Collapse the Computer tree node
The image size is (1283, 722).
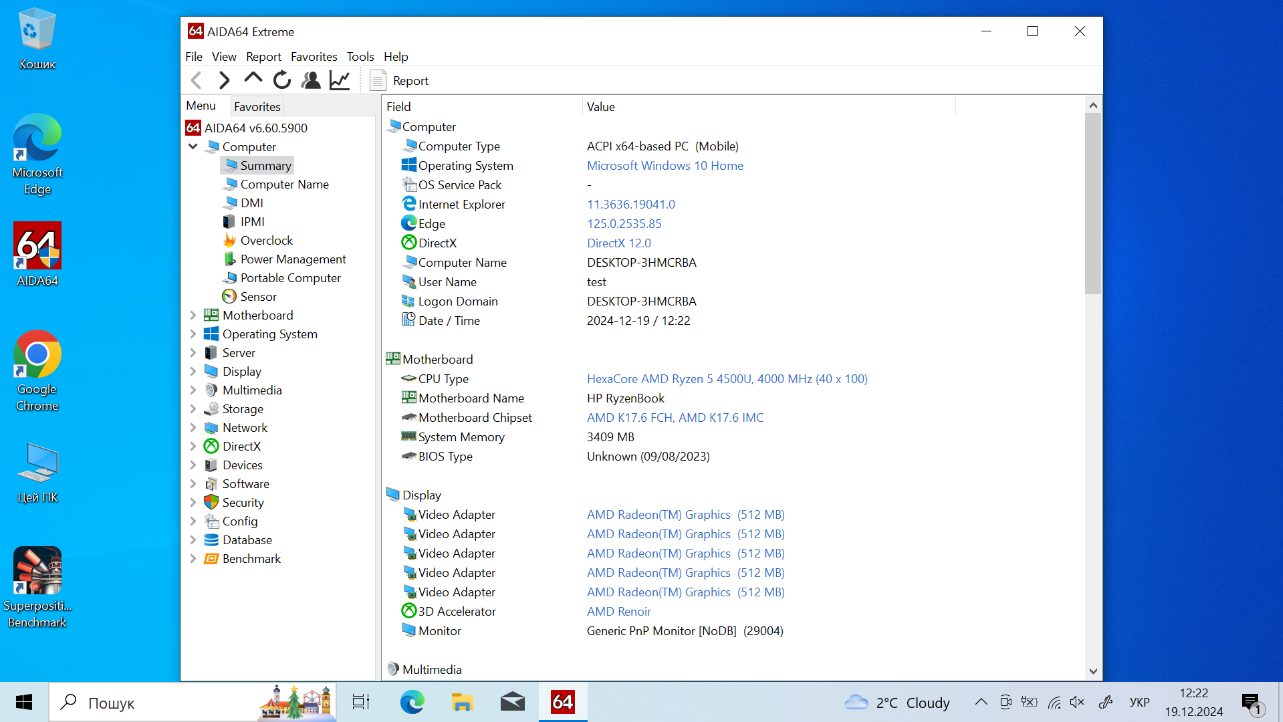[x=193, y=147]
